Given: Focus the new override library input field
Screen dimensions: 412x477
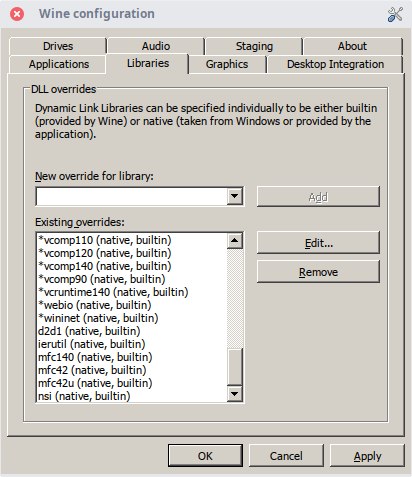Looking at the screenshot, I should 132,196.
